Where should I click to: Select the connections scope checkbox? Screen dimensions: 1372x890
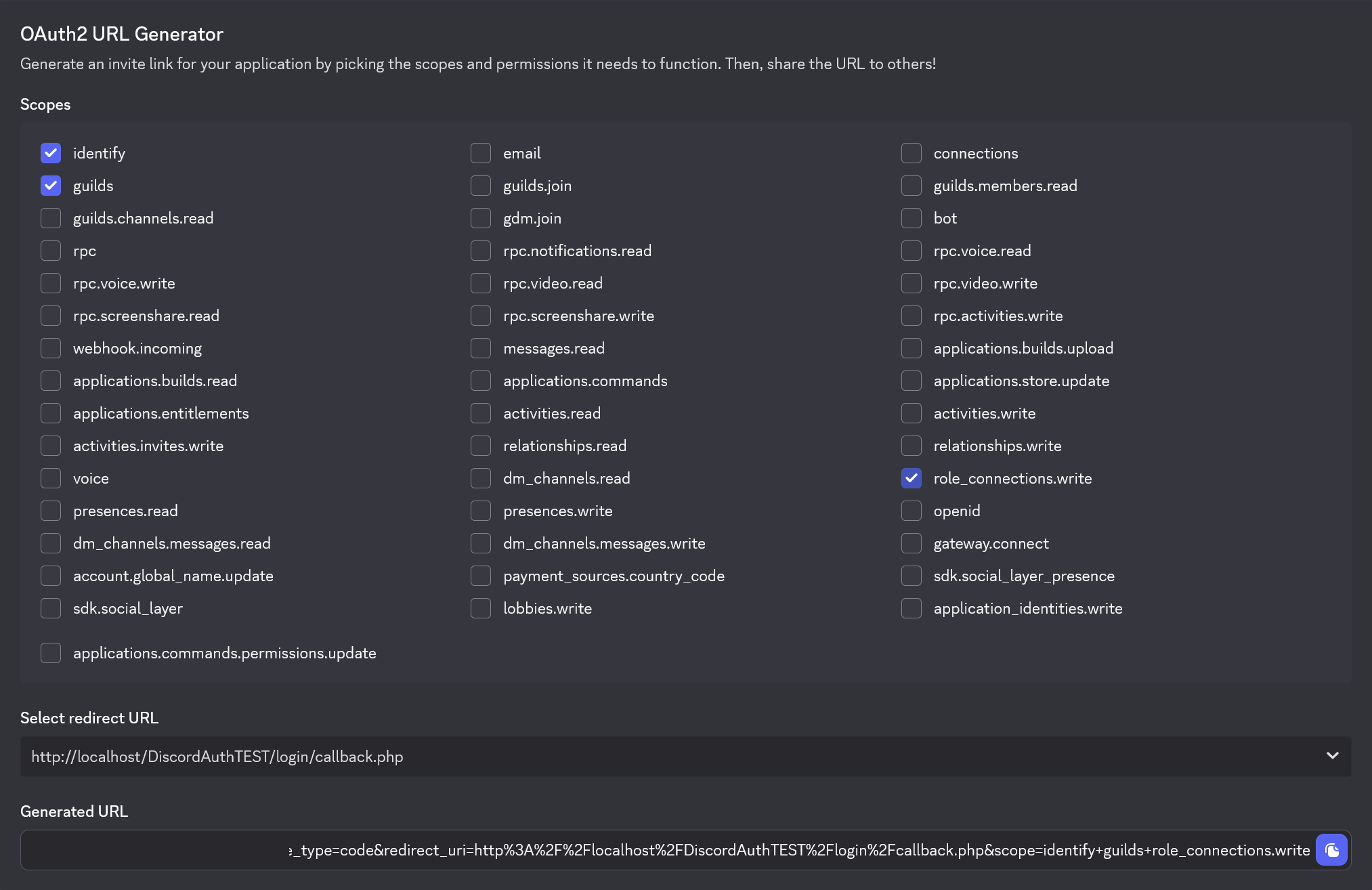click(x=912, y=153)
